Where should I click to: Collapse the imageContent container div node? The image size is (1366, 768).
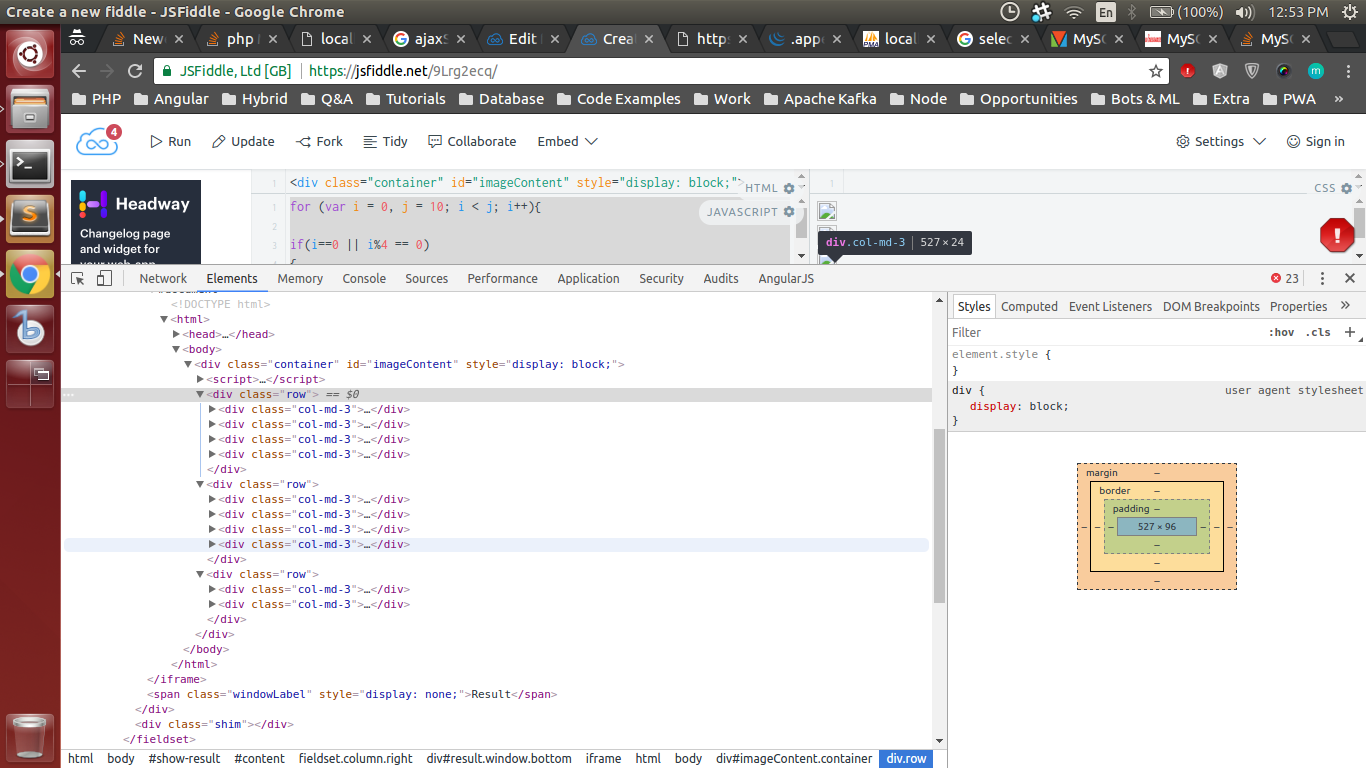tap(188, 364)
